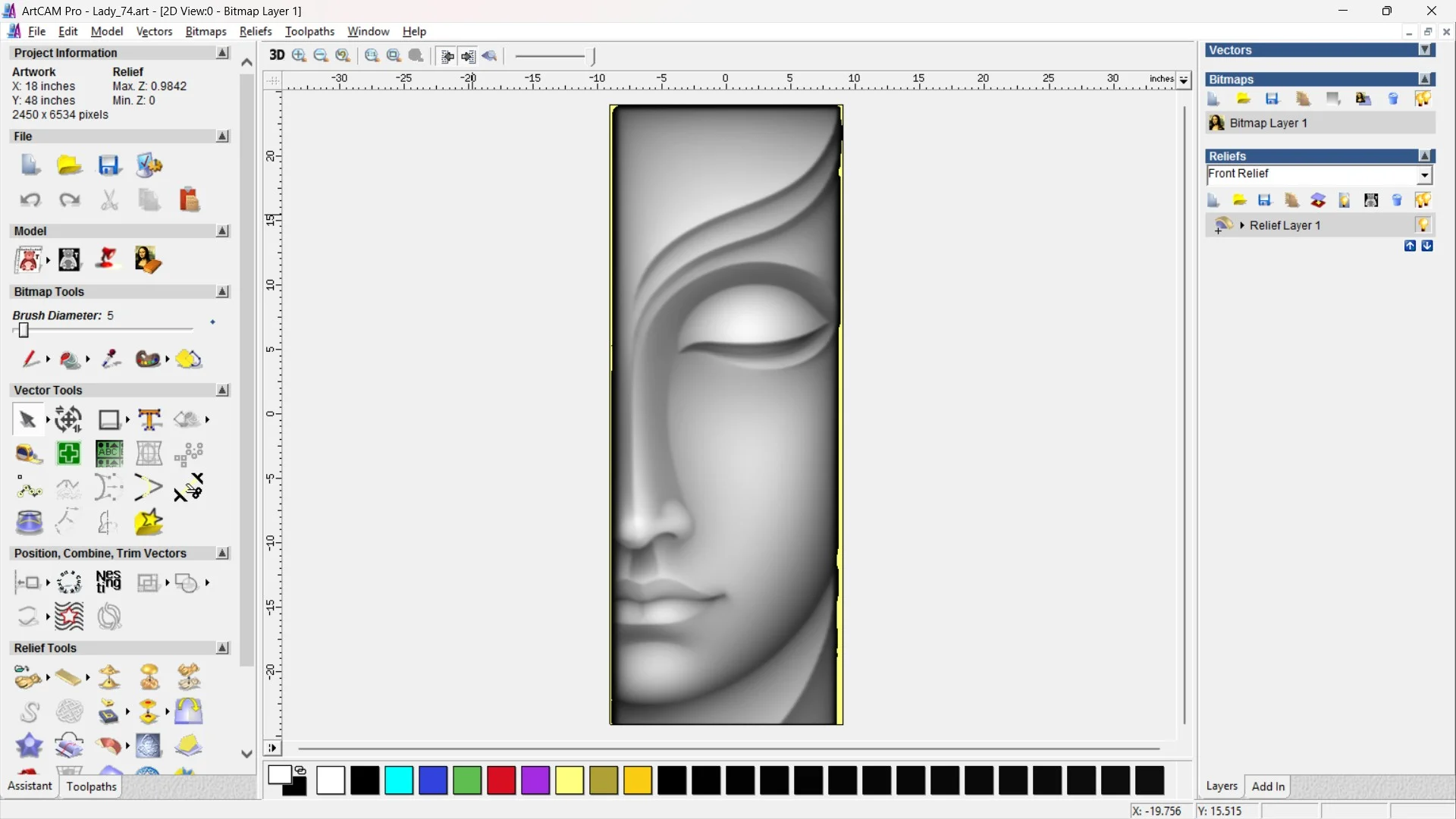Toggle all bitmap layers visibility lightbulb

(x=1423, y=99)
